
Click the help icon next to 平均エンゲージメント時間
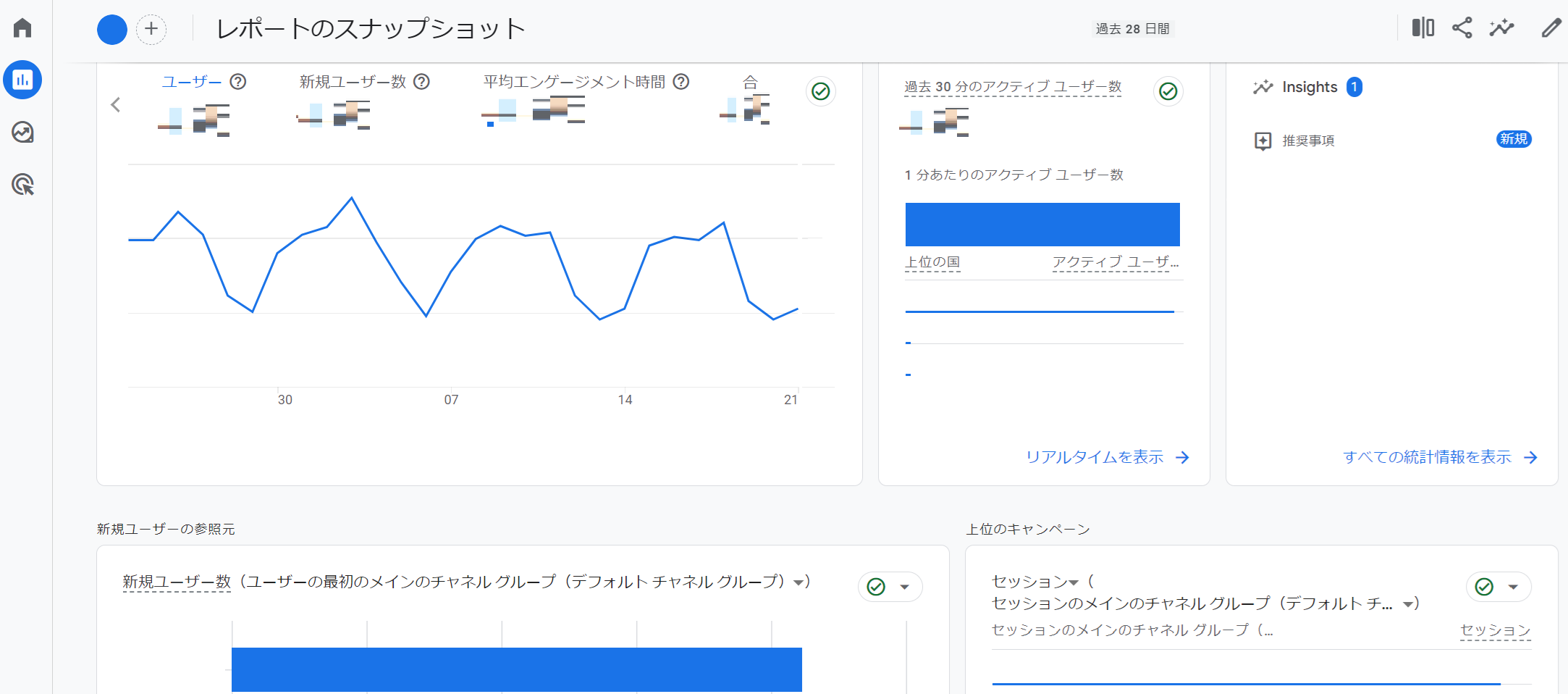681,82
